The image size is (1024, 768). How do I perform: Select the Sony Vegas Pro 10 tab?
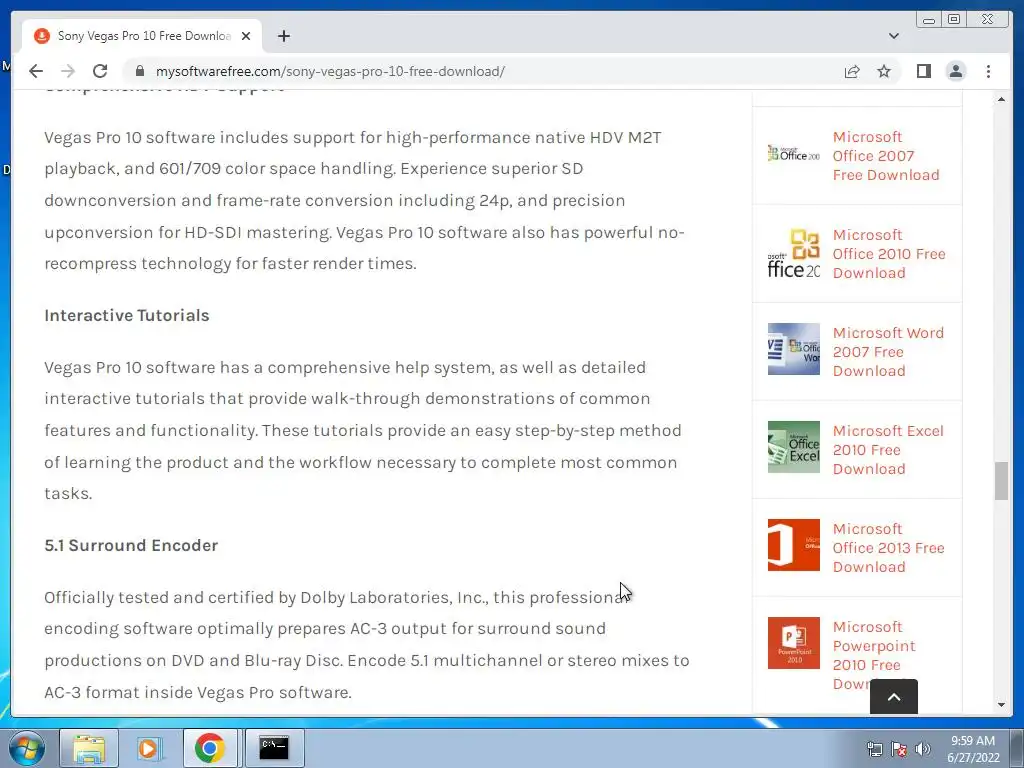click(x=142, y=36)
